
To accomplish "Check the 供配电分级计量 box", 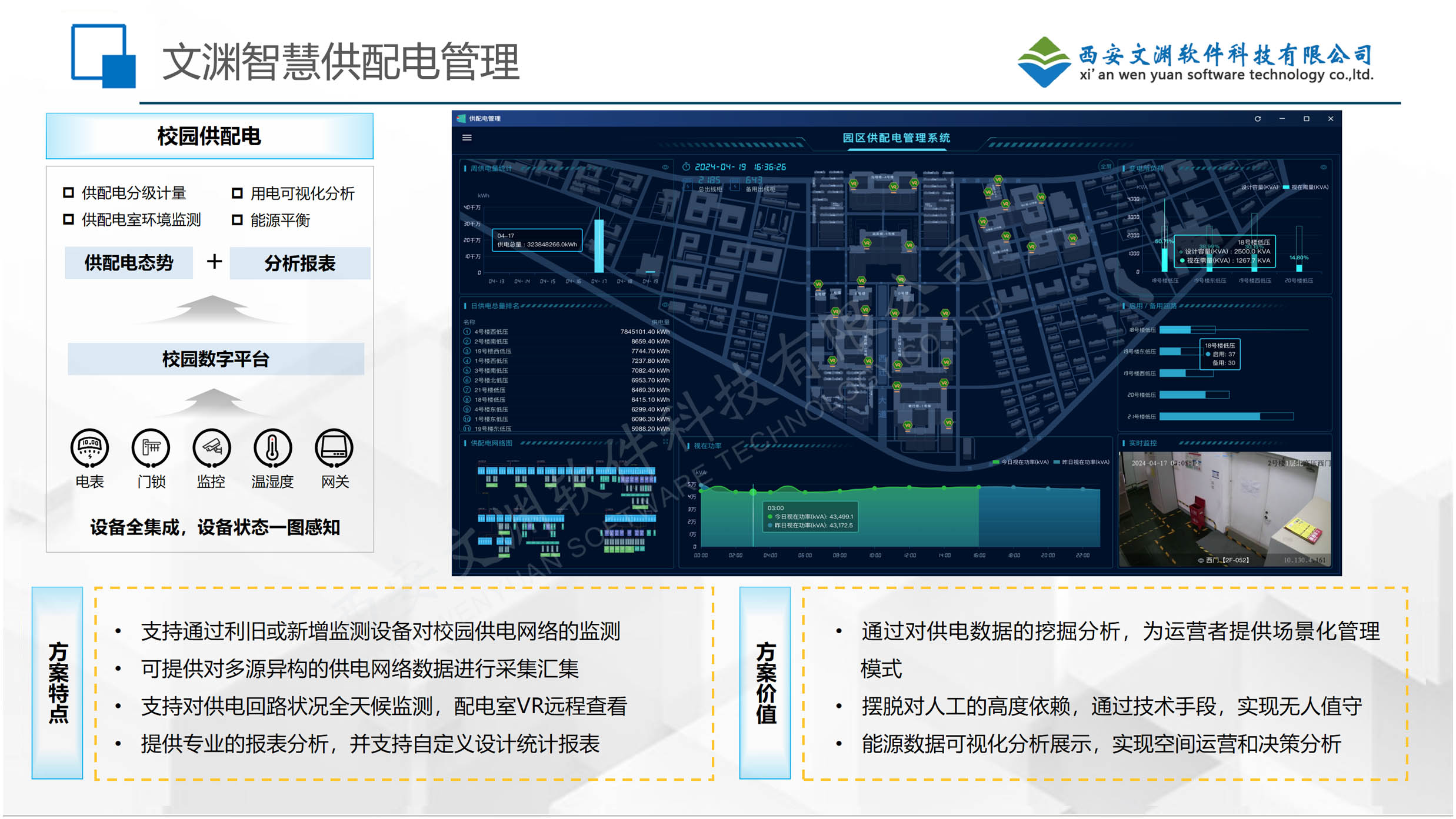I will (68, 192).
